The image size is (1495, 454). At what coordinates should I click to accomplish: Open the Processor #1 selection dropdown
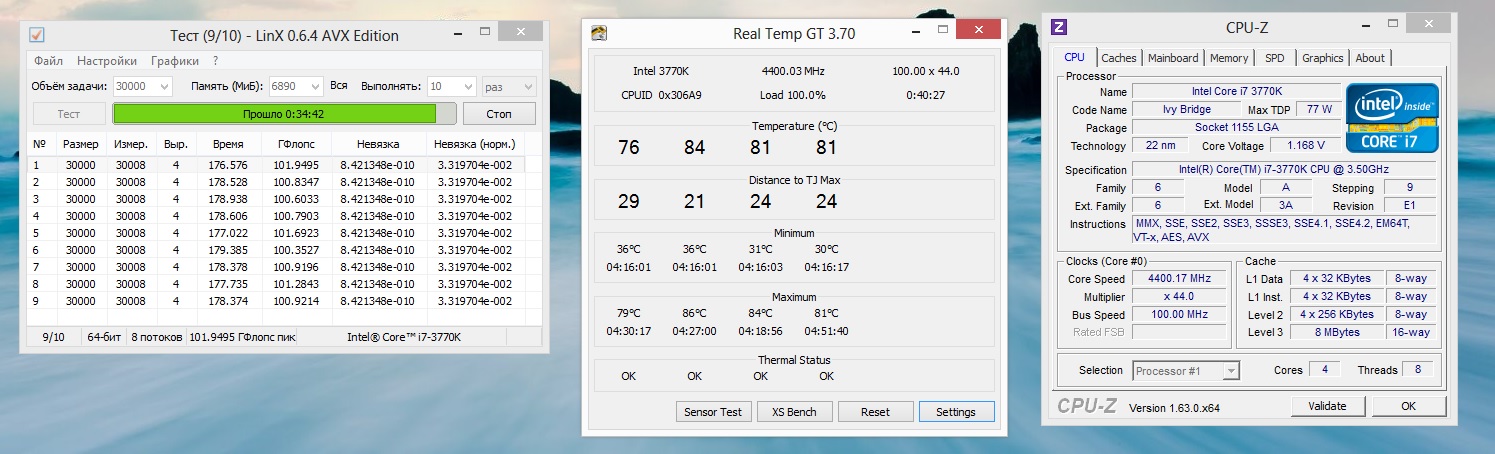1186,371
